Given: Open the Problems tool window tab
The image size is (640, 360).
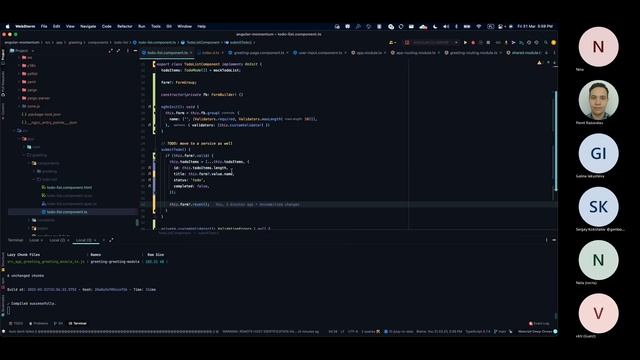Looking at the screenshot, I should tap(38, 323).
